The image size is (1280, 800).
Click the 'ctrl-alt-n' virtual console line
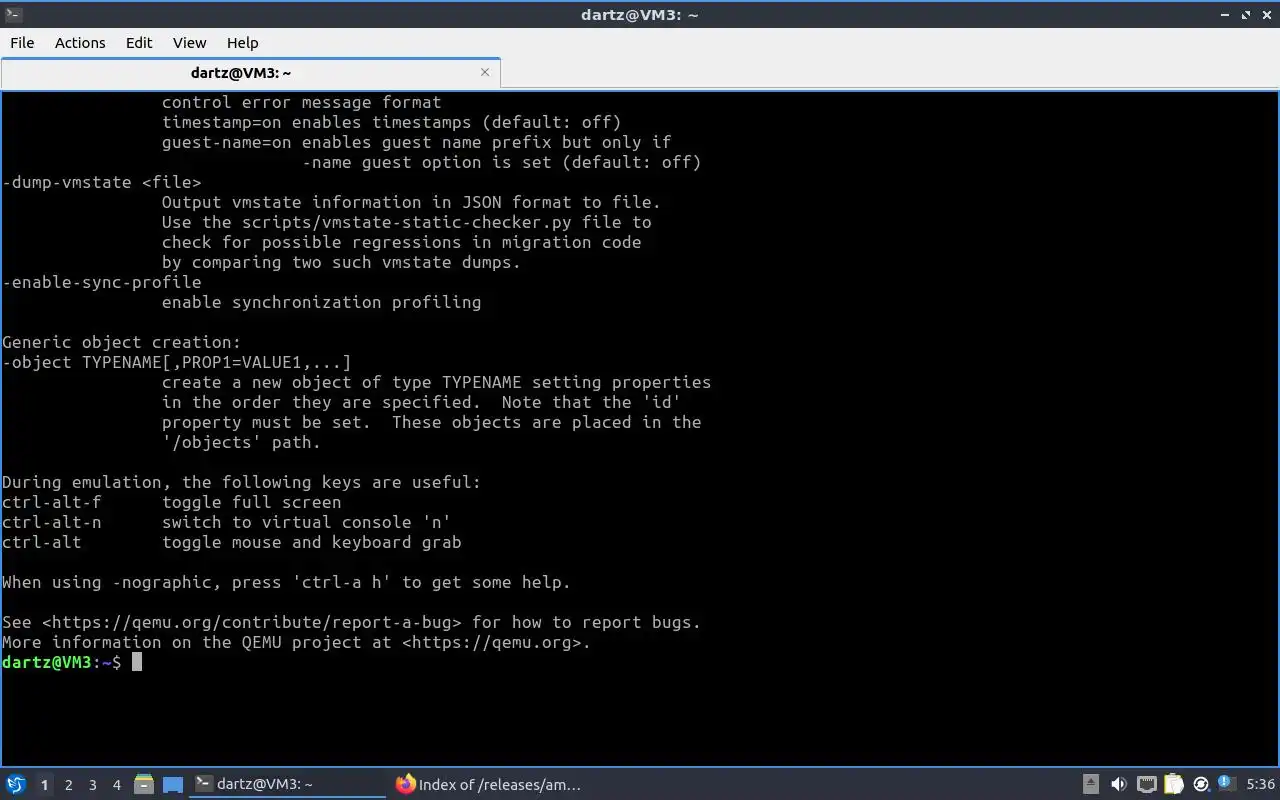(x=227, y=522)
